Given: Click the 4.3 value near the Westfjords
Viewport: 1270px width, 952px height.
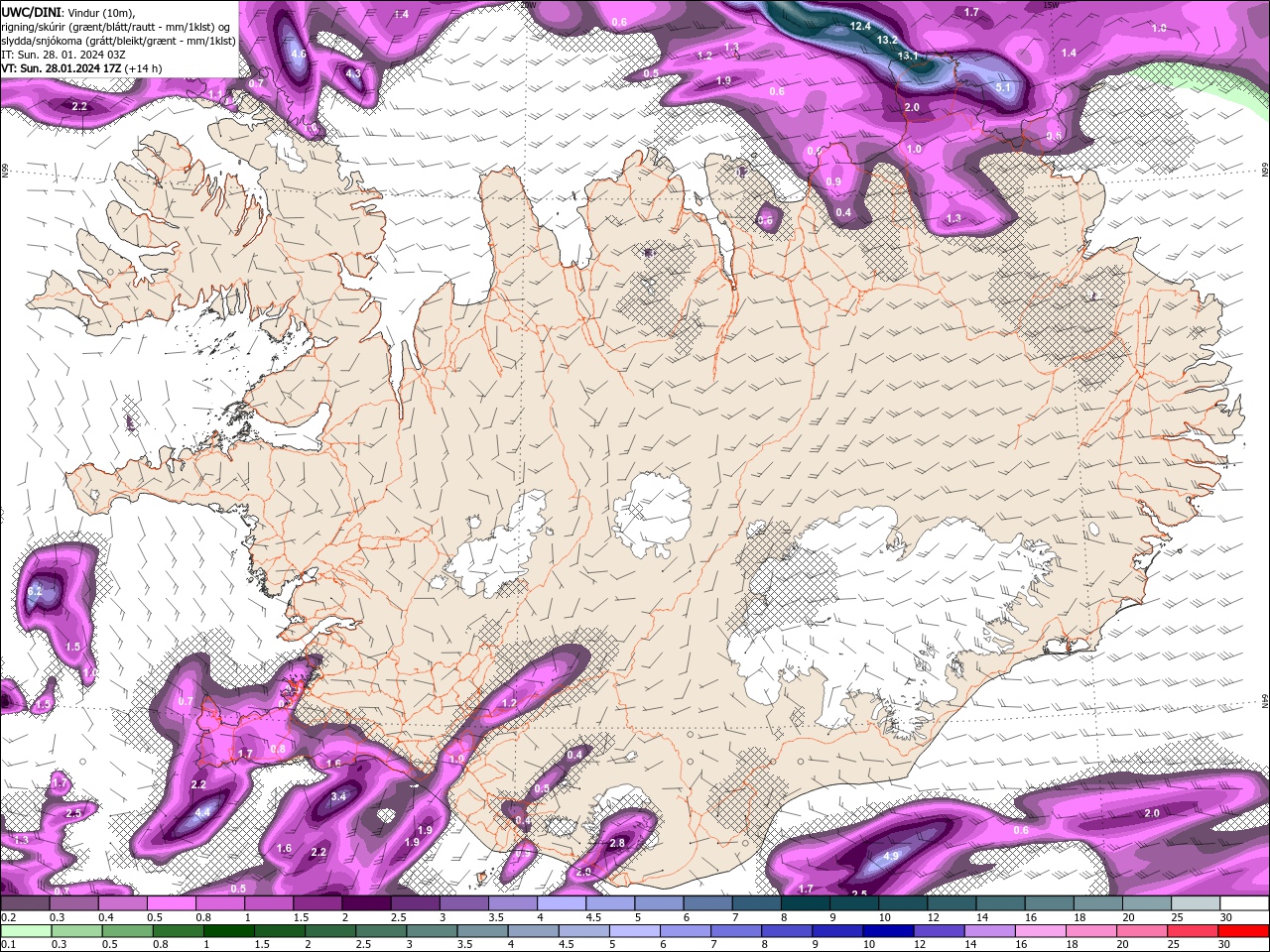Looking at the screenshot, I should click(x=353, y=72).
